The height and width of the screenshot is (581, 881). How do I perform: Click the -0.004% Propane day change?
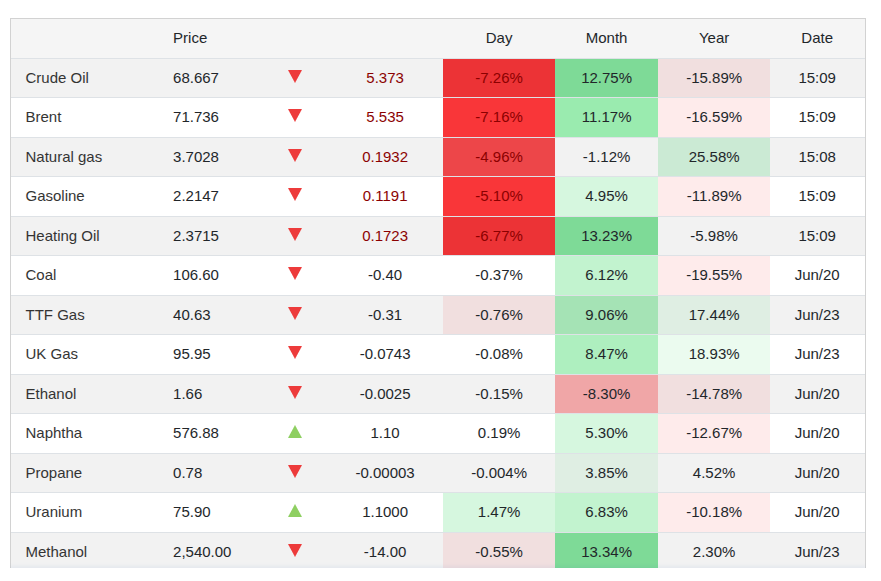coord(499,473)
